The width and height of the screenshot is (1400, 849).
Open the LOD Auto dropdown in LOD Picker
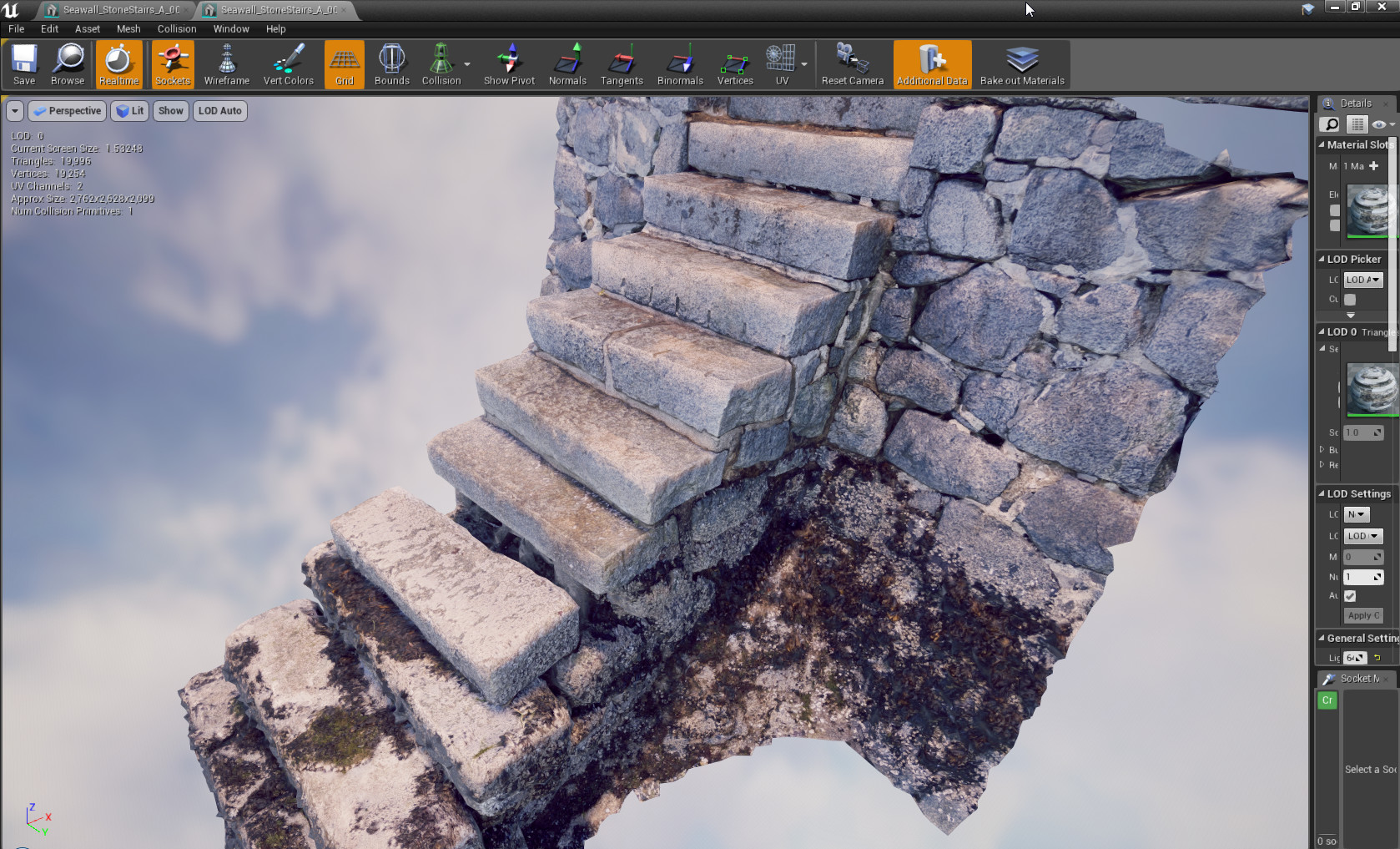click(1362, 279)
